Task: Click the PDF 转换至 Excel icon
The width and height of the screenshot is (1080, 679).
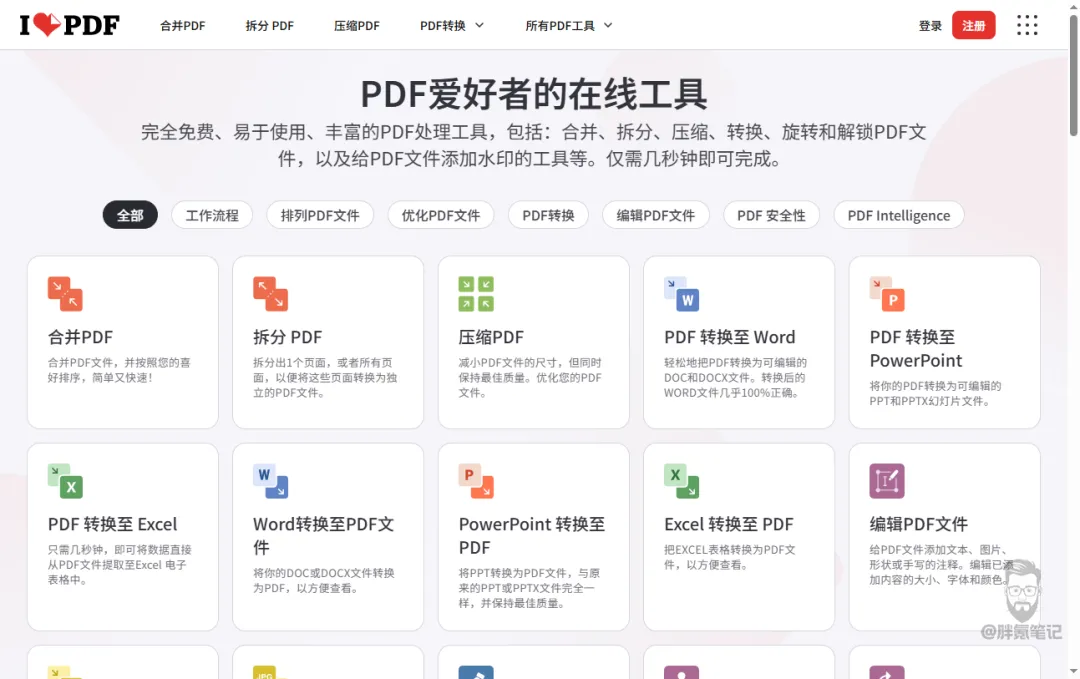Action: coord(65,481)
